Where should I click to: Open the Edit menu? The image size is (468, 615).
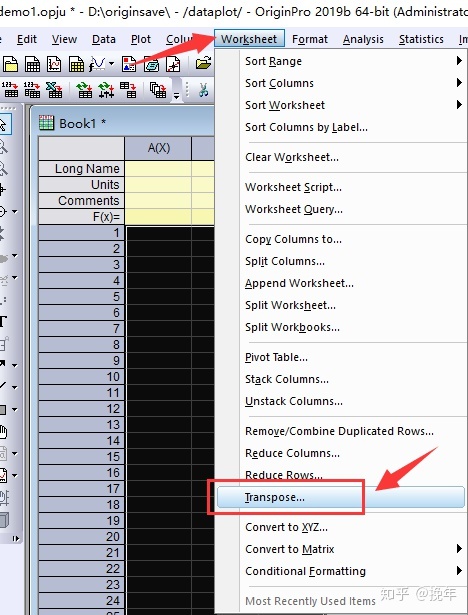click(27, 39)
